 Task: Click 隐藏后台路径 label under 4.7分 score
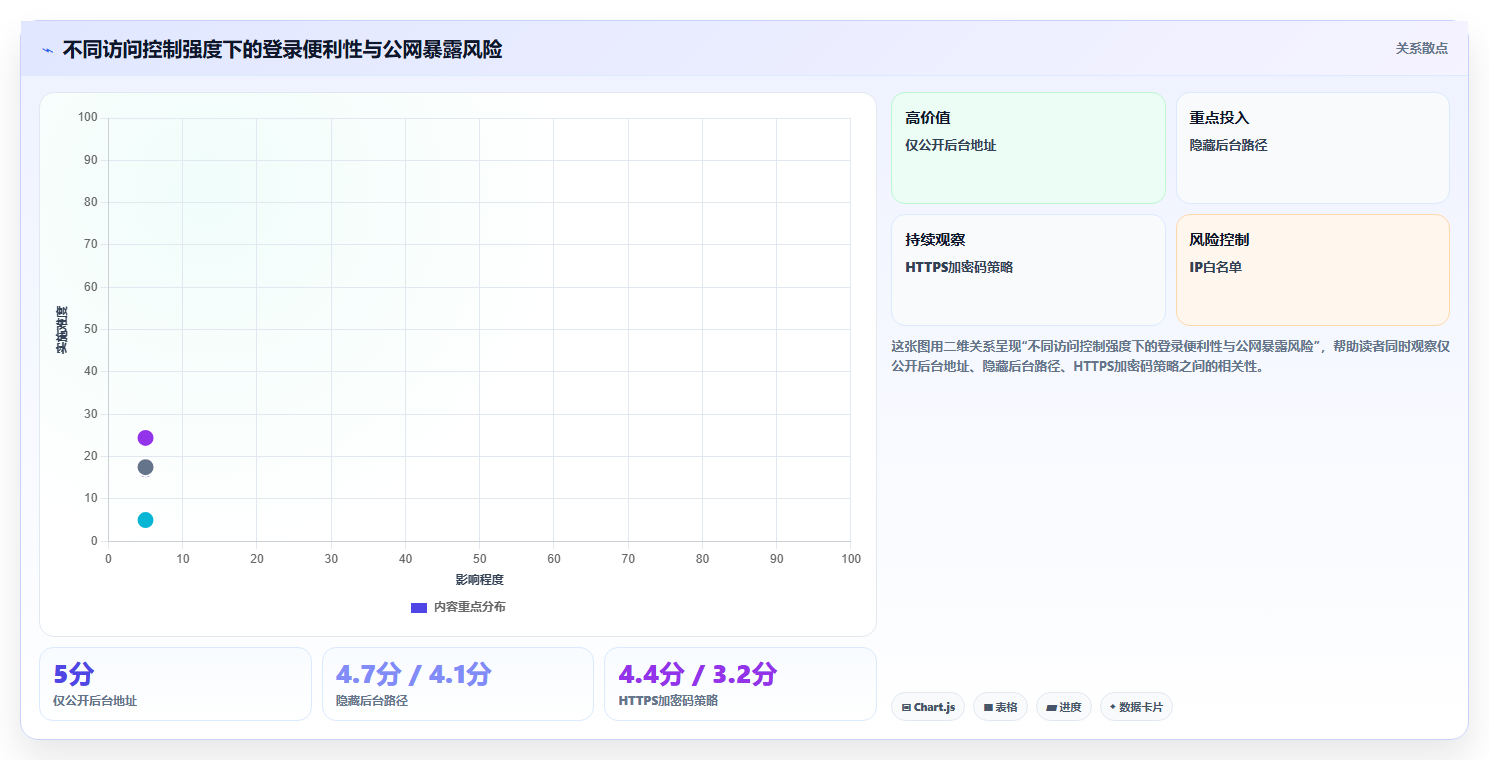[x=372, y=701]
